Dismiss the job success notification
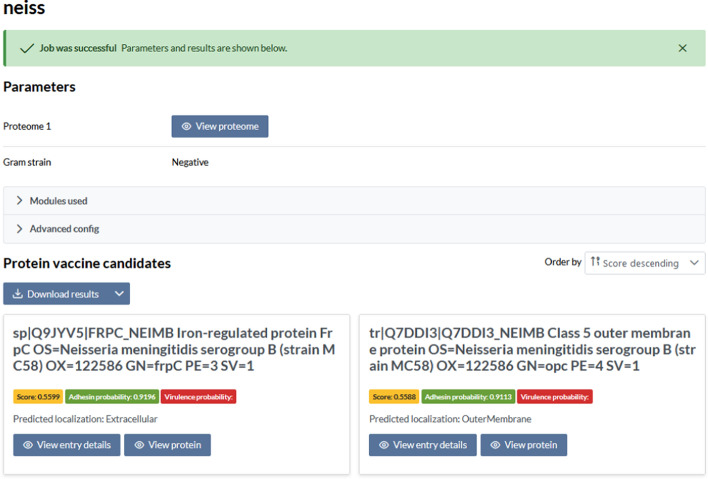This screenshot has height=479, width=708. [x=682, y=48]
